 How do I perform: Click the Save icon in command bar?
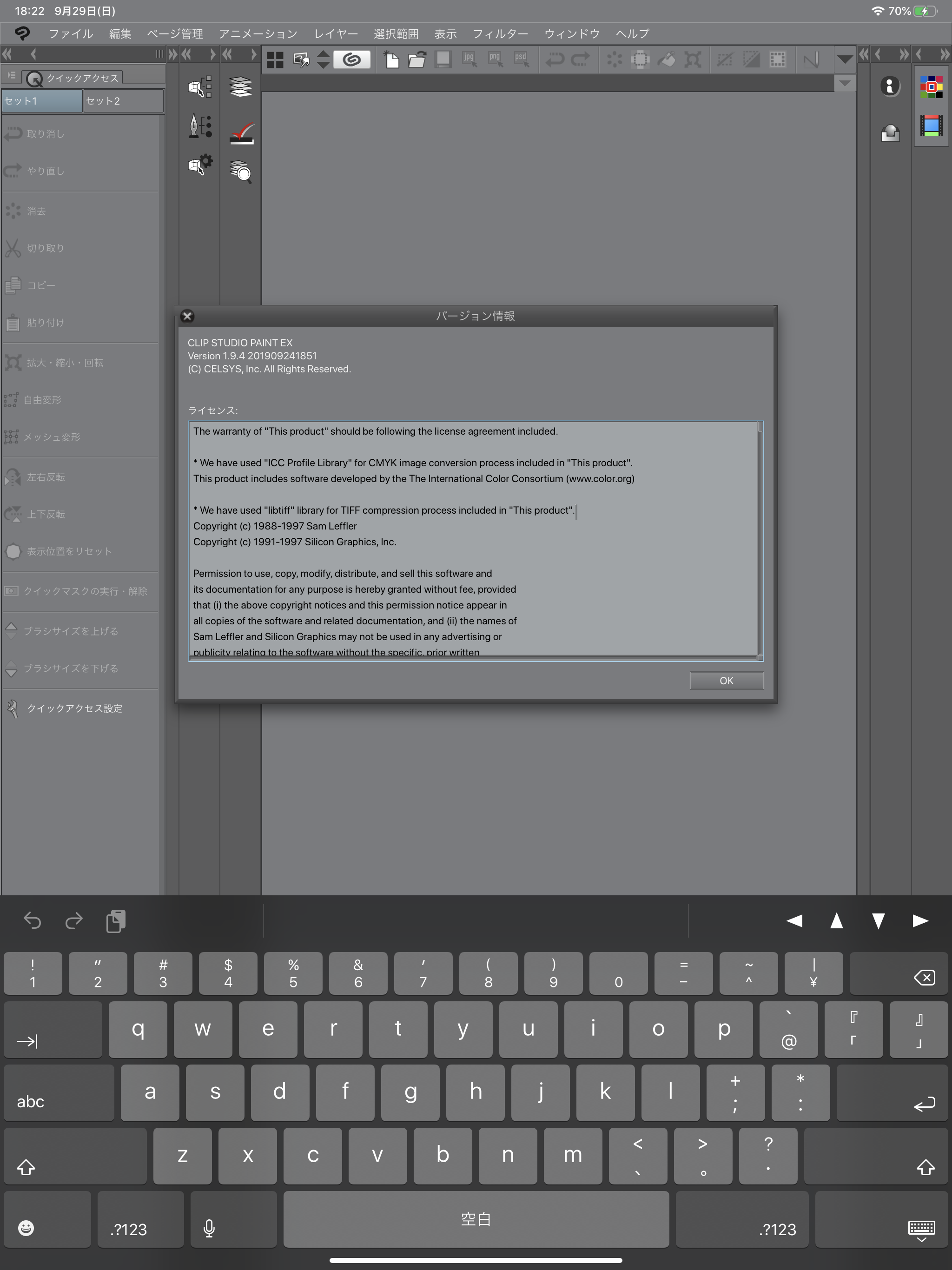(443, 60)
